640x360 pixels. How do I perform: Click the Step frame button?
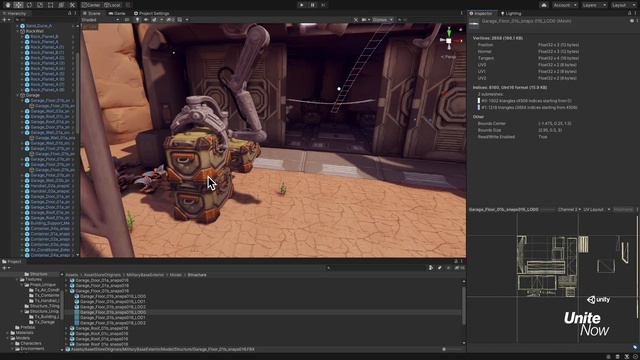(324, 5)
